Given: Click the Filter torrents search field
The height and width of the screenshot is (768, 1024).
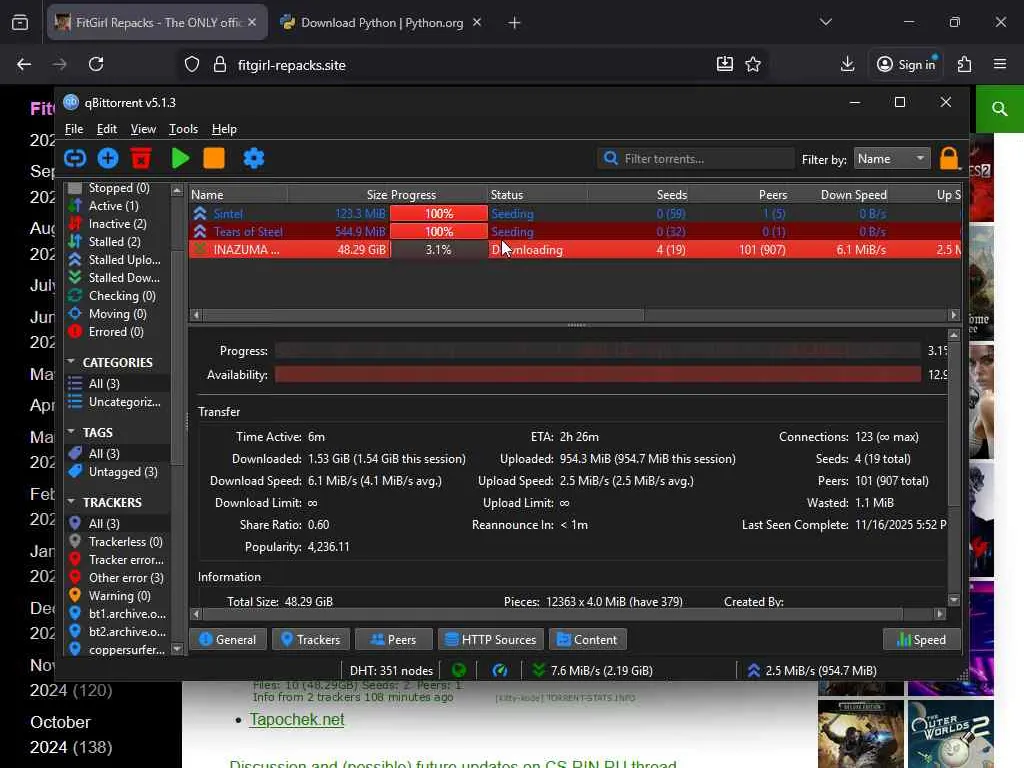Looking at the screenshot, I should (x=696, y=159).
